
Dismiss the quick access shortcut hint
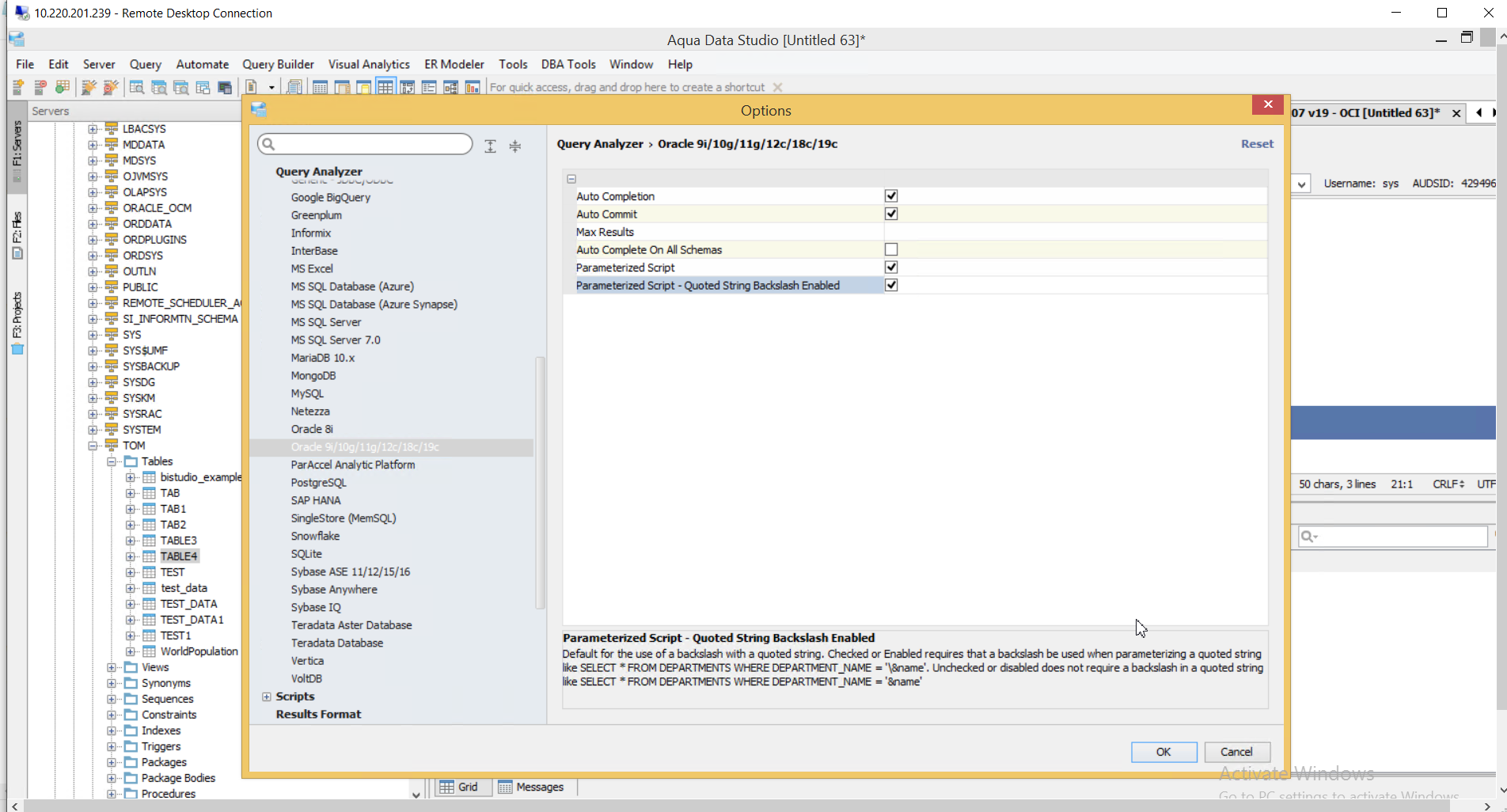coord(777,87)
